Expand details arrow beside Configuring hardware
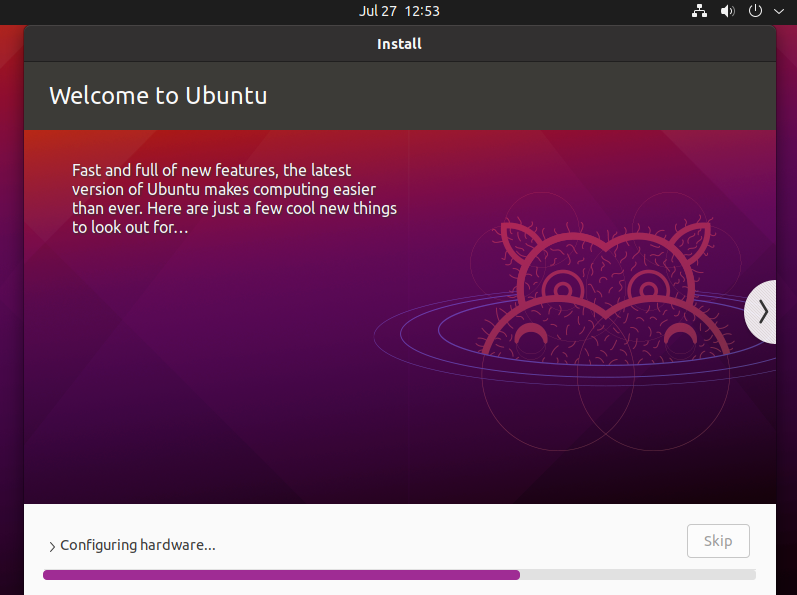Viewport: 797px width, 595px height. 52,546
